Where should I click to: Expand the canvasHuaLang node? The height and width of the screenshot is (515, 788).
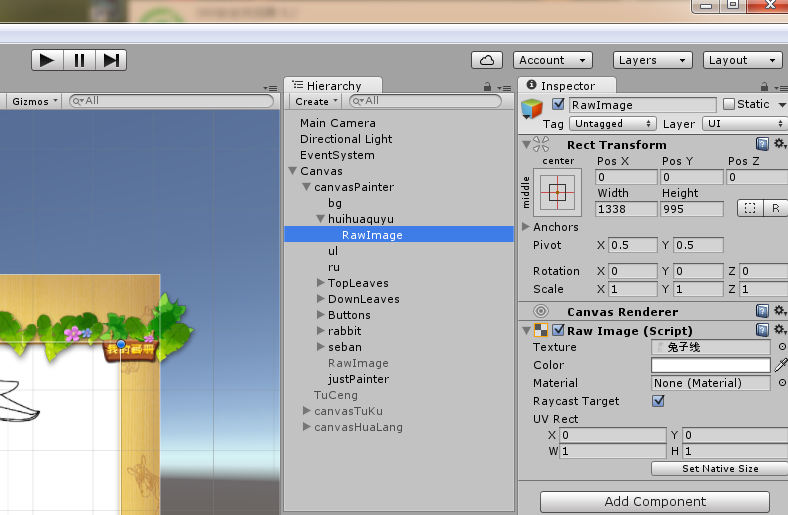coord(307,427)
